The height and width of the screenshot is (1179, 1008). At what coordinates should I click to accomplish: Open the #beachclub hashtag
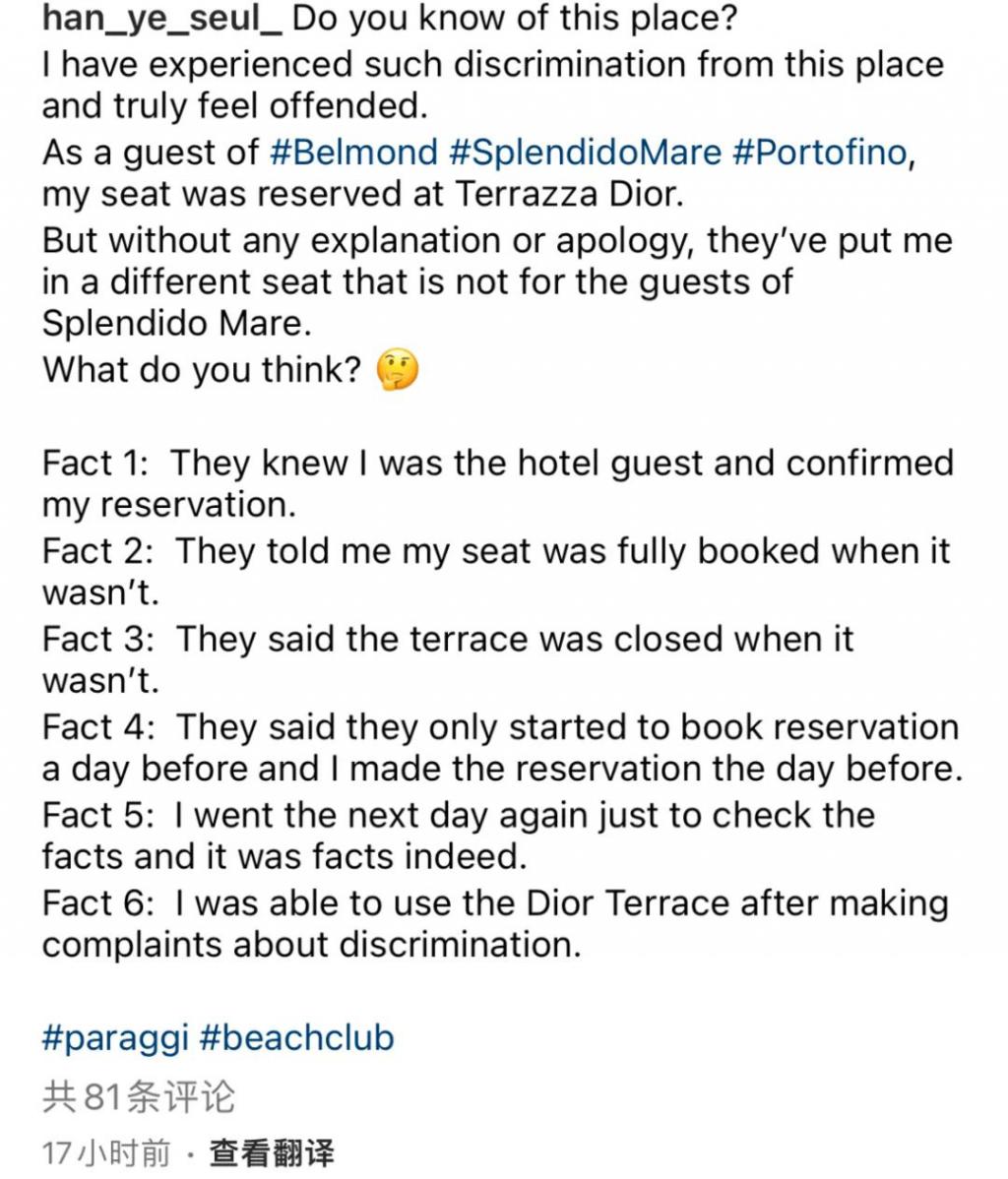pos(296,1037)
